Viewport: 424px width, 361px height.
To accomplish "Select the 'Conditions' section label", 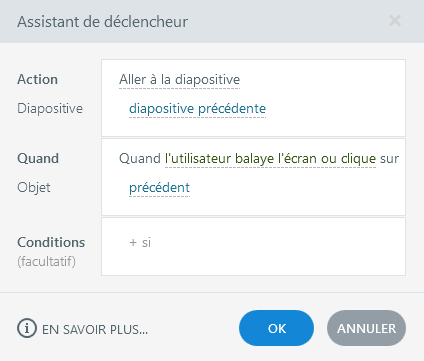I will [x=51, y=243].
